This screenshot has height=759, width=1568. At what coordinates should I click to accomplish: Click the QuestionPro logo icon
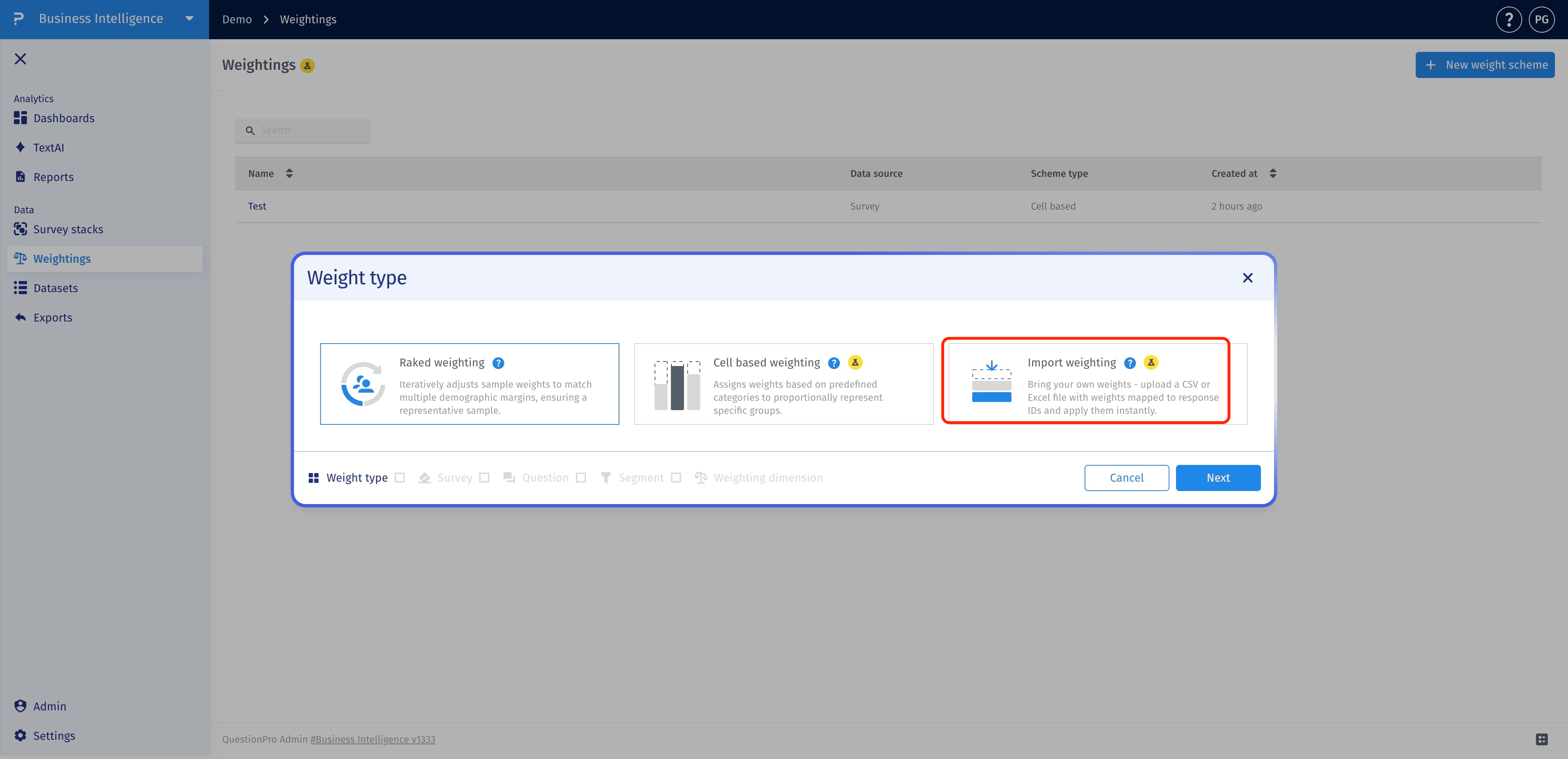point(19,19)
